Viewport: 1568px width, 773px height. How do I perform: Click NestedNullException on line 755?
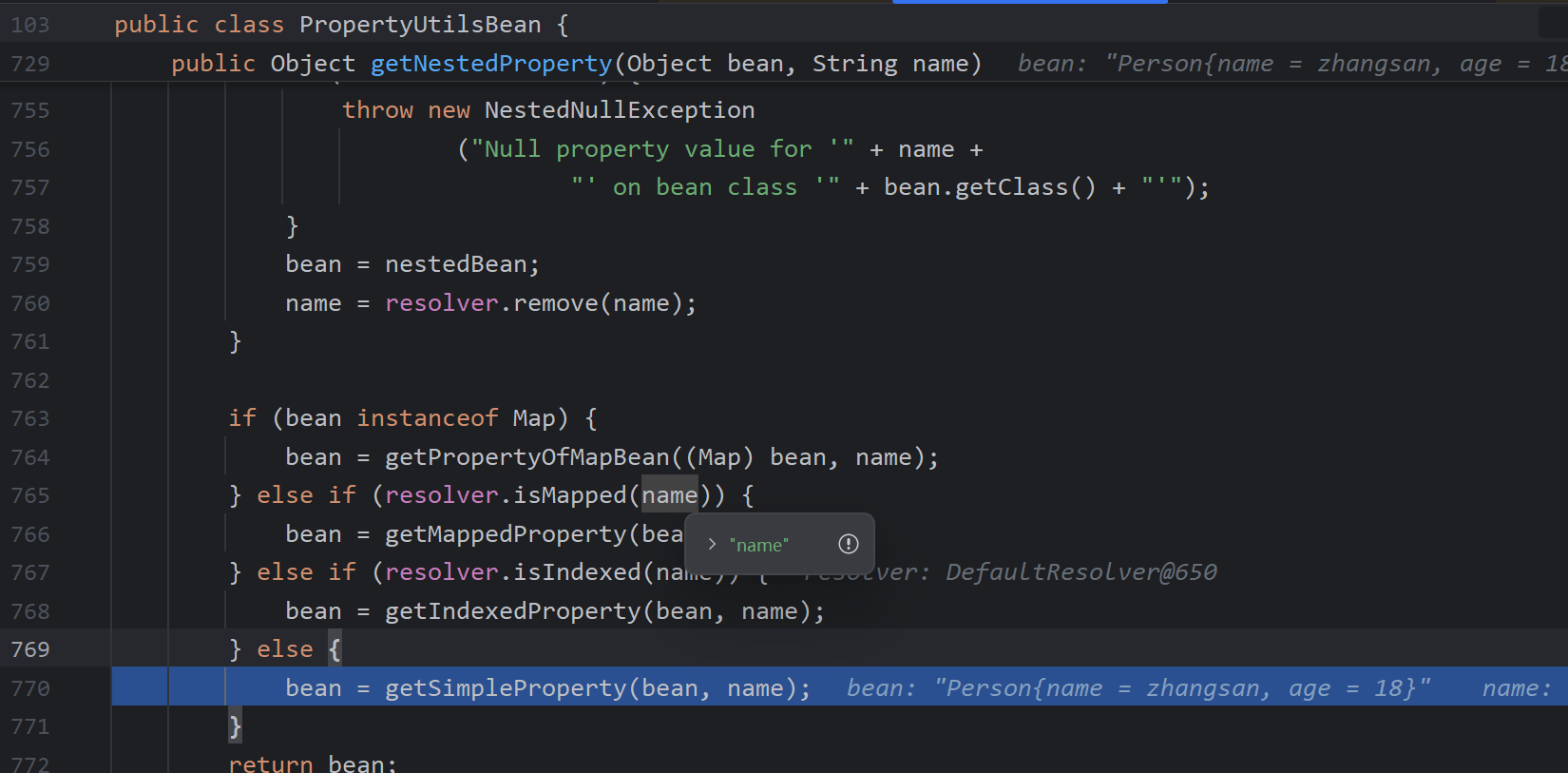point(620,110)
